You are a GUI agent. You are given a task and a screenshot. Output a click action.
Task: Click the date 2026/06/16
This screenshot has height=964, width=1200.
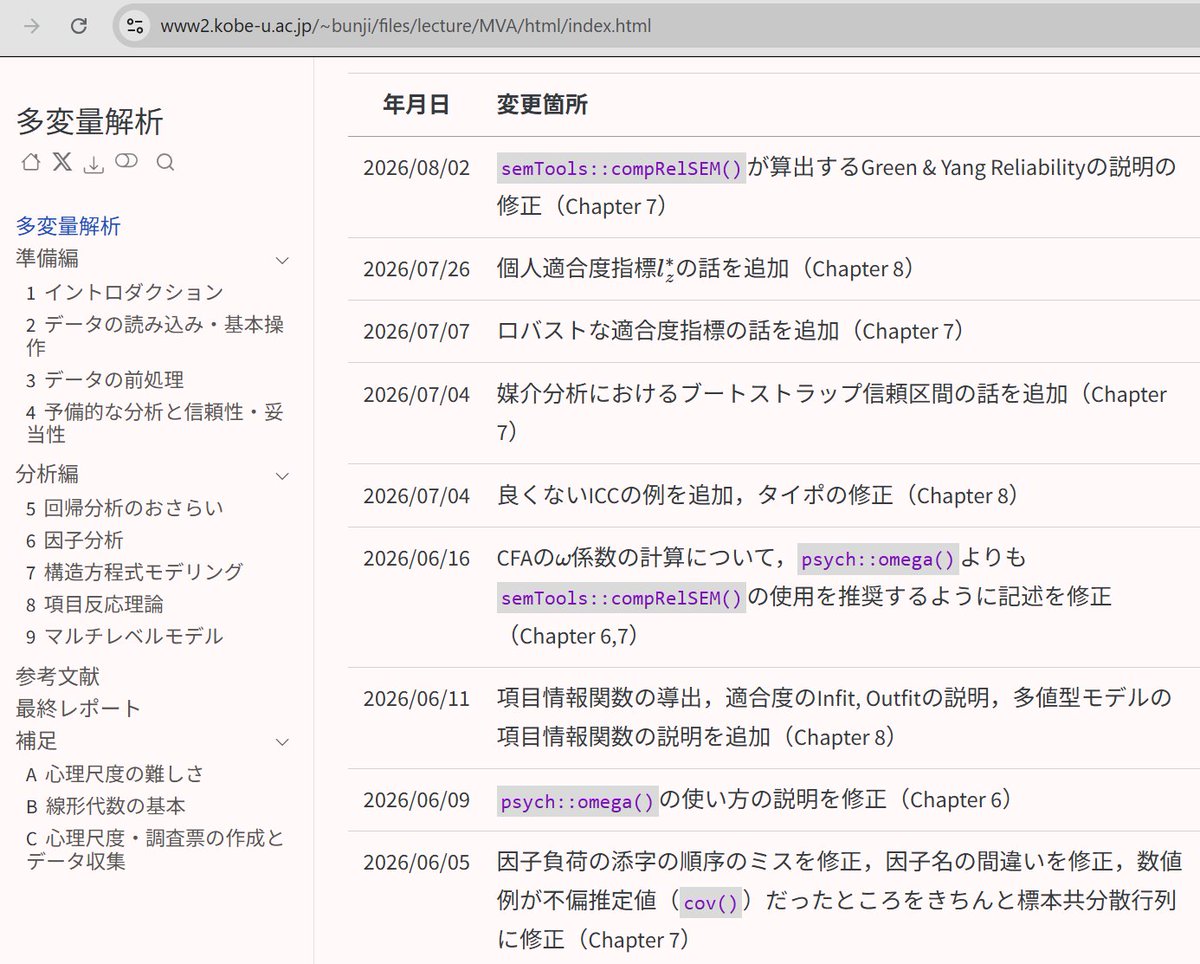[x=416, y=557]
